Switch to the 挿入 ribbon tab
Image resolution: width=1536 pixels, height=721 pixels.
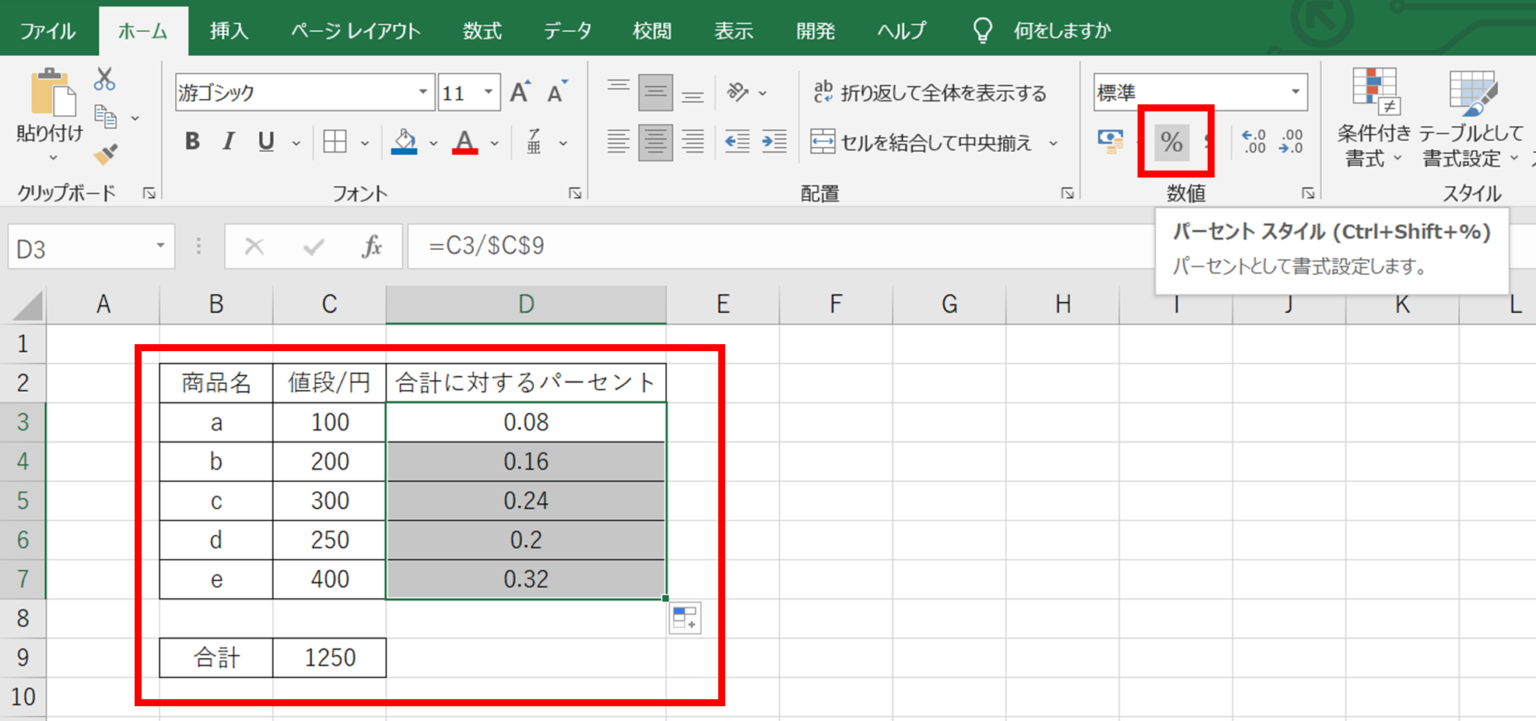pyautogui.click(x=229, y=29)
